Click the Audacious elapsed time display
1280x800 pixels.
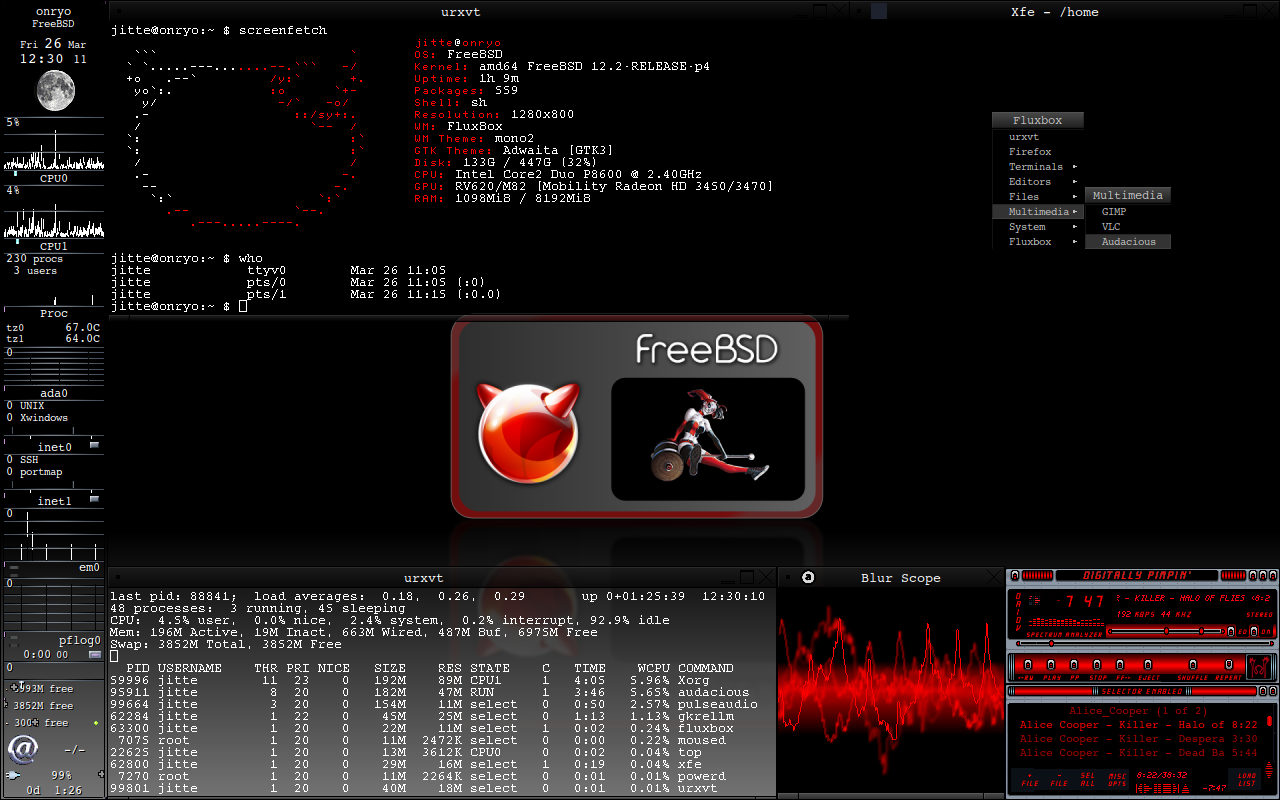coord(1082,601)
